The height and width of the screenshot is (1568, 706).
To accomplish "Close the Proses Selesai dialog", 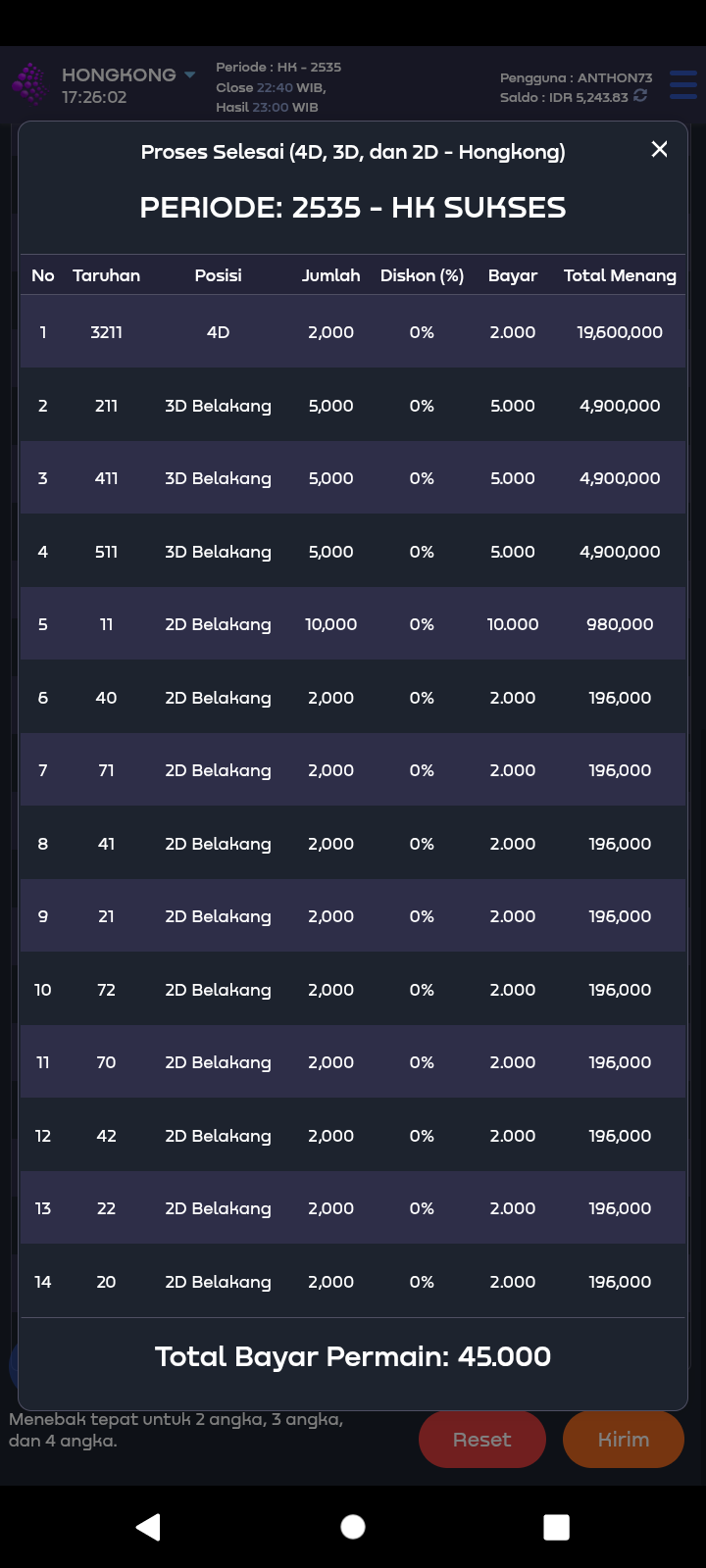I will 660,149.
